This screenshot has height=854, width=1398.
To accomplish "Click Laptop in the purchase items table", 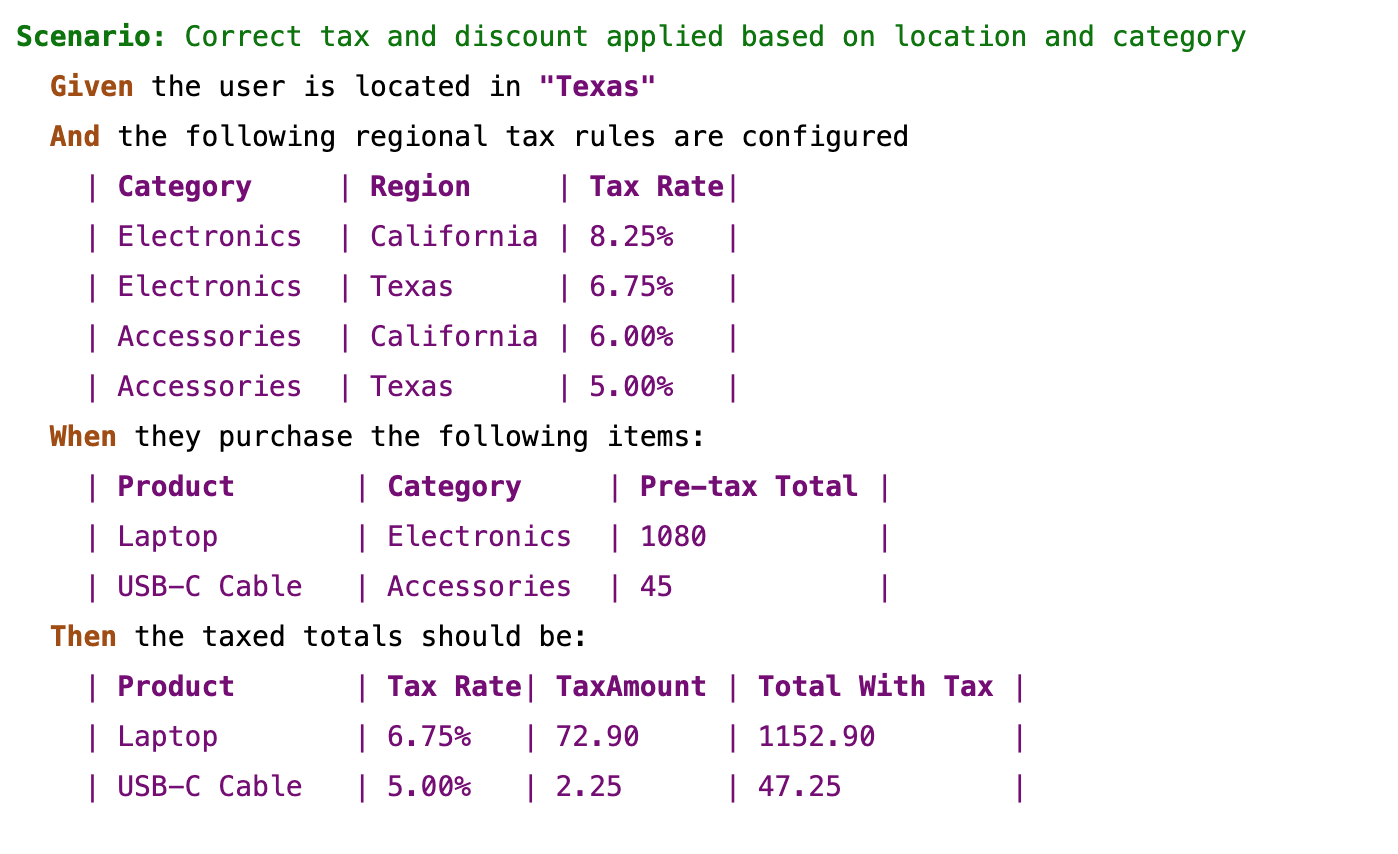I will pyautogui.click(x=167, y=537).
